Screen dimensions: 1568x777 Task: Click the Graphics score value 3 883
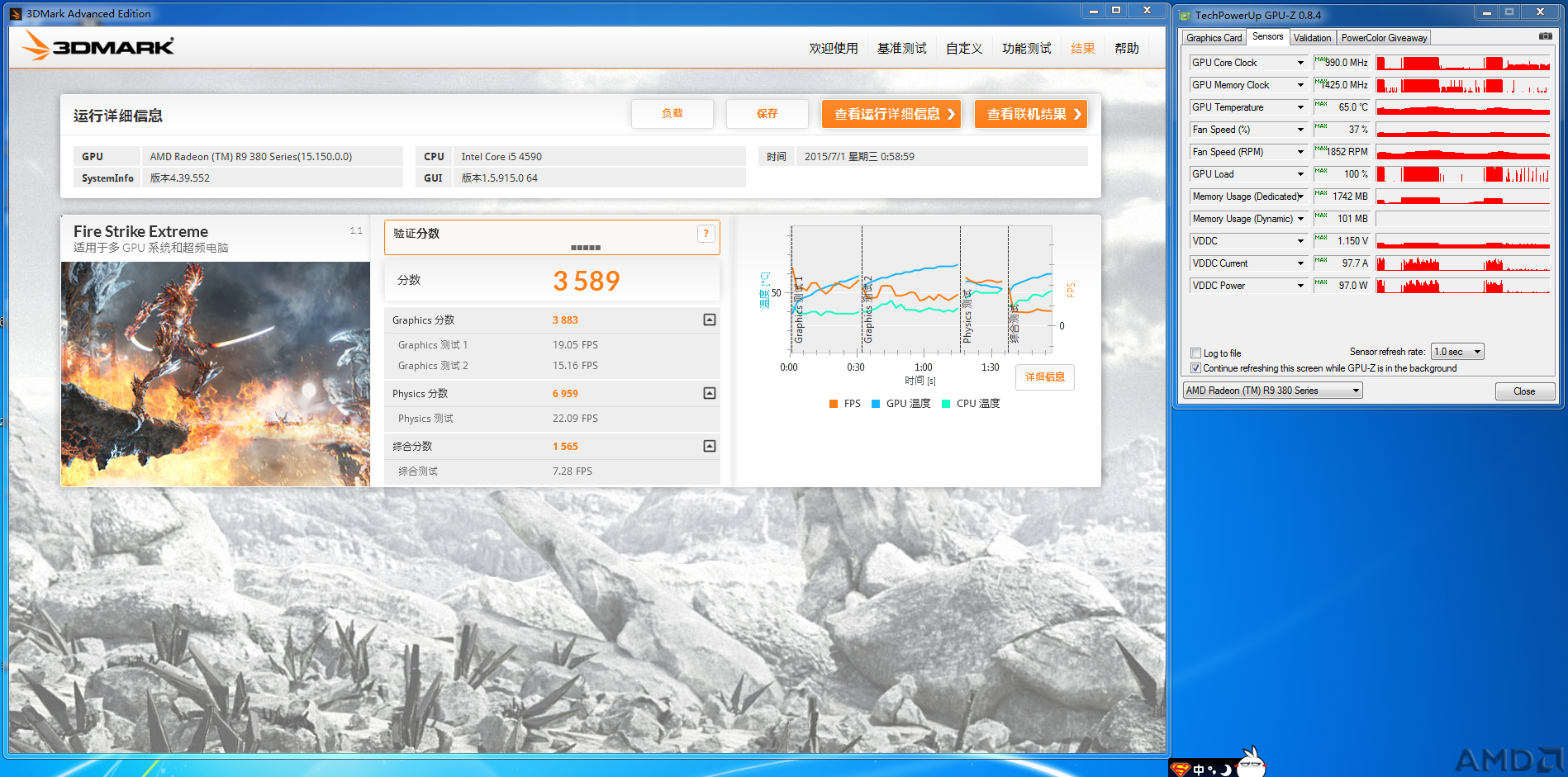[565, 320]
